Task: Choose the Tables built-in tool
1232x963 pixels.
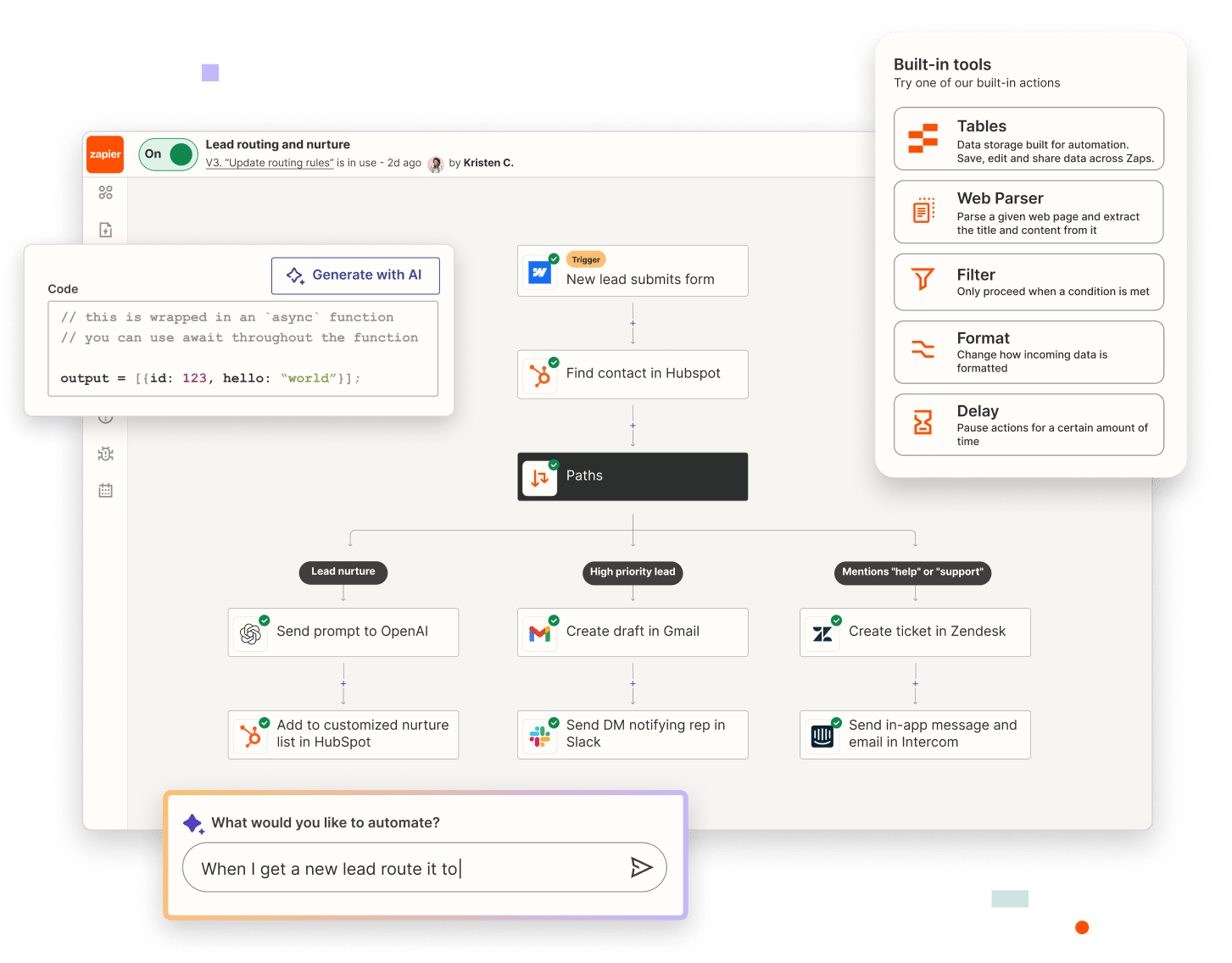Action: (1029, 139)
